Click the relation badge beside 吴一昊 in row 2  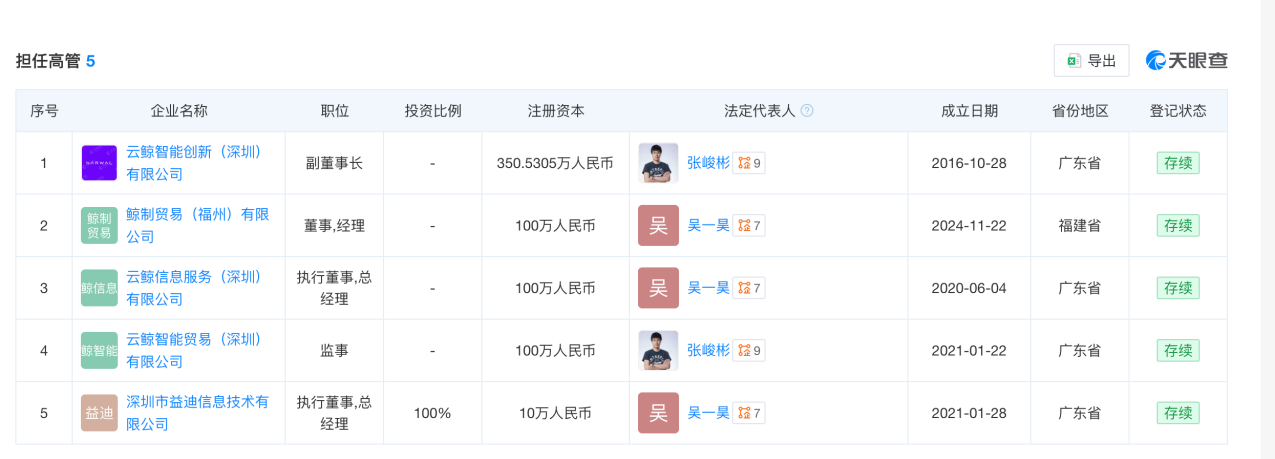pos(749,226)
